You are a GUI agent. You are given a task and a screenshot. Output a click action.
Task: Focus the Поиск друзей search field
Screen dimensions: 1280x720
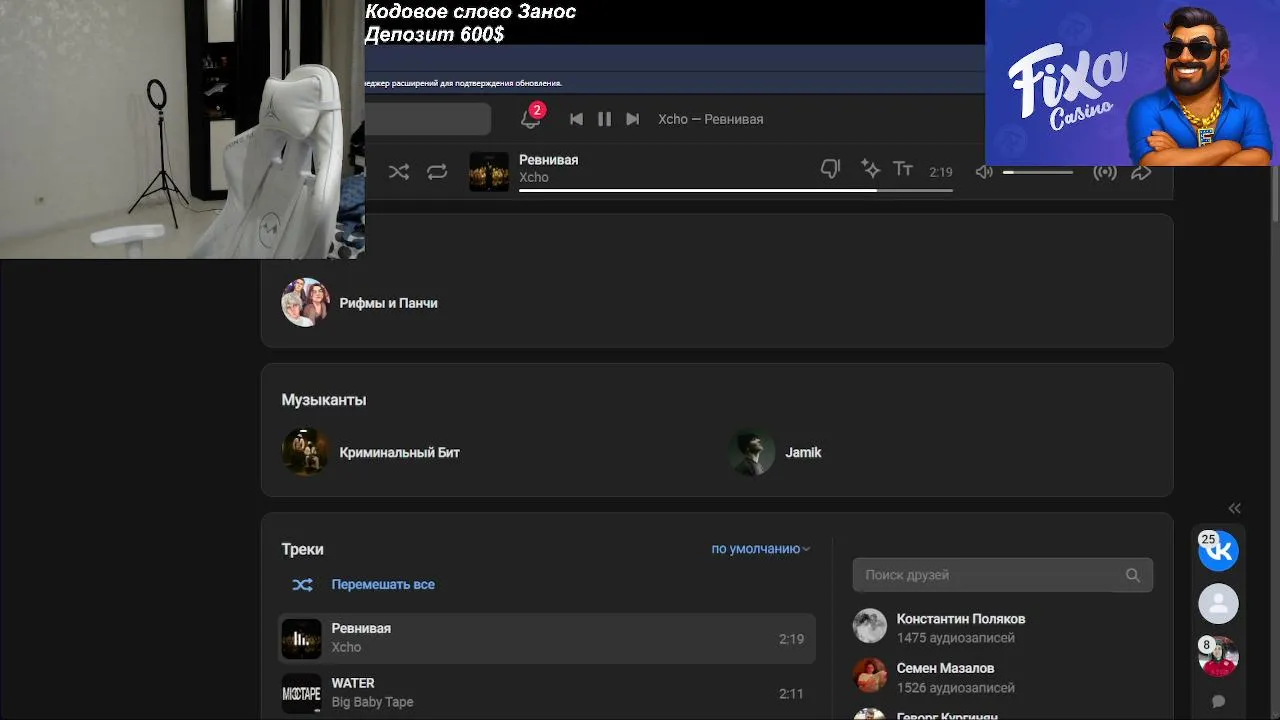click(1002, 575)
